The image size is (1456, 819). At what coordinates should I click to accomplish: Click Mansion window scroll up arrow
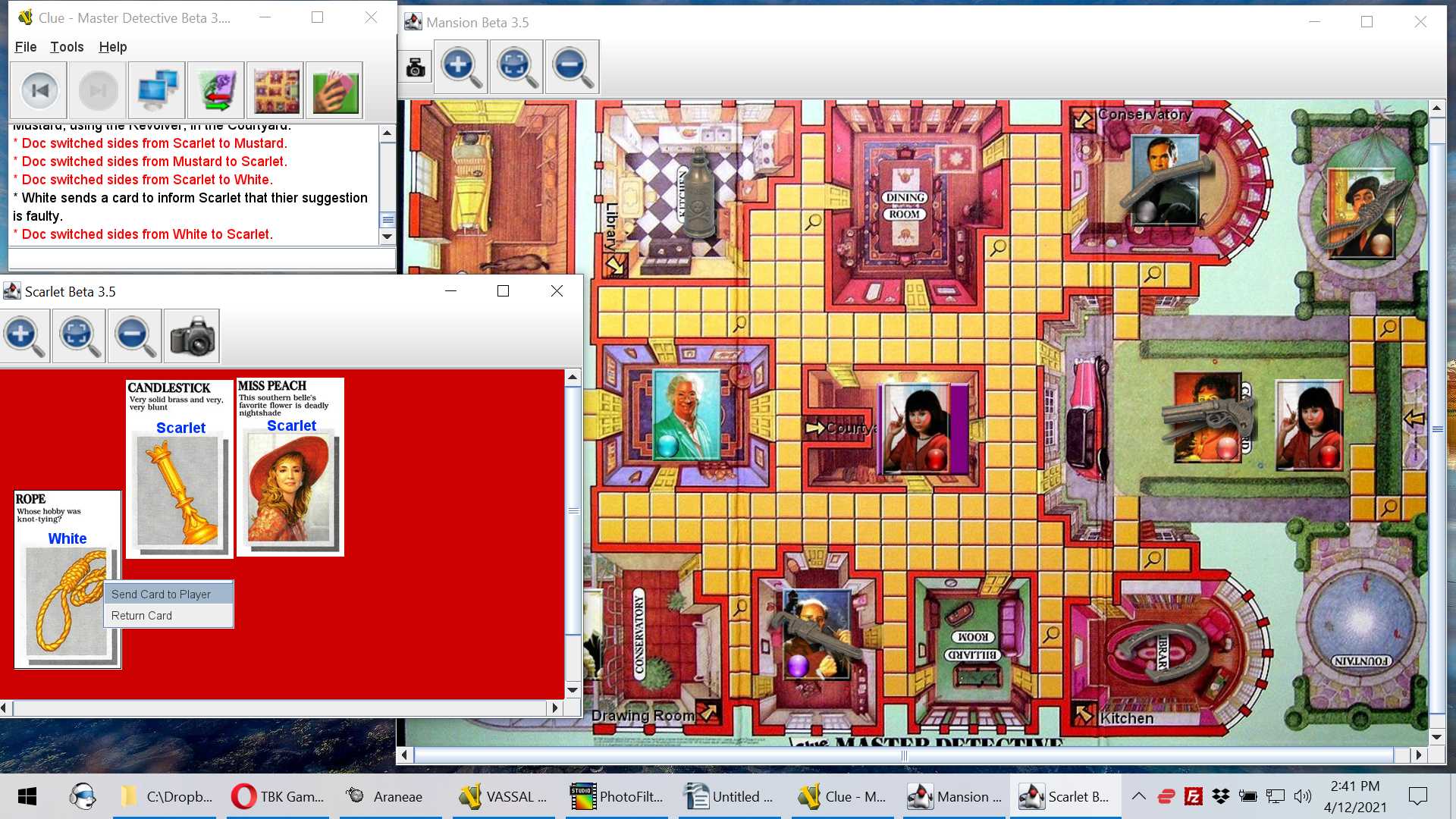coord(1436,108)
